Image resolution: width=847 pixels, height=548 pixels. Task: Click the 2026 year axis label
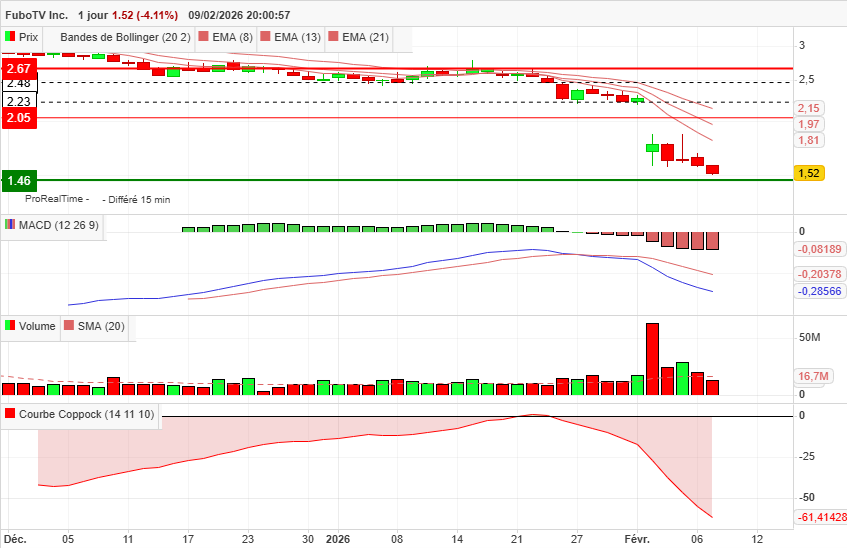coord(338,539)
